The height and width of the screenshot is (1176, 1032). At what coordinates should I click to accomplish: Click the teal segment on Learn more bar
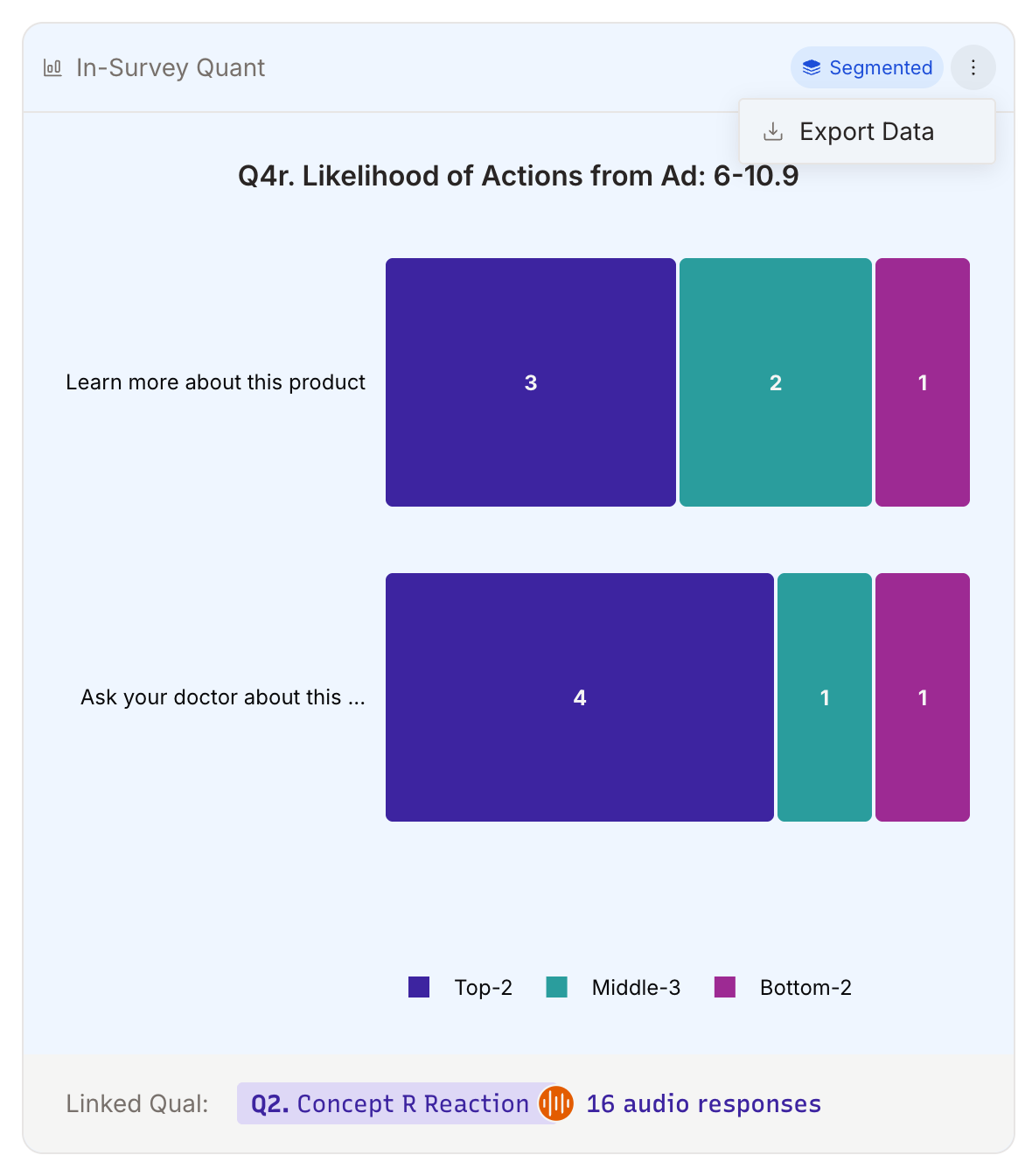(x=775, y=381)
